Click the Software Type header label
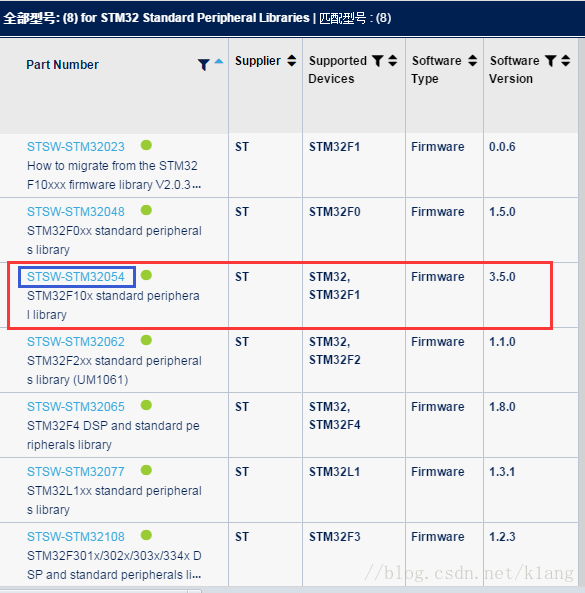Viewport: 585px width, 593px height. pyautogui.click(x=437, y=70)
